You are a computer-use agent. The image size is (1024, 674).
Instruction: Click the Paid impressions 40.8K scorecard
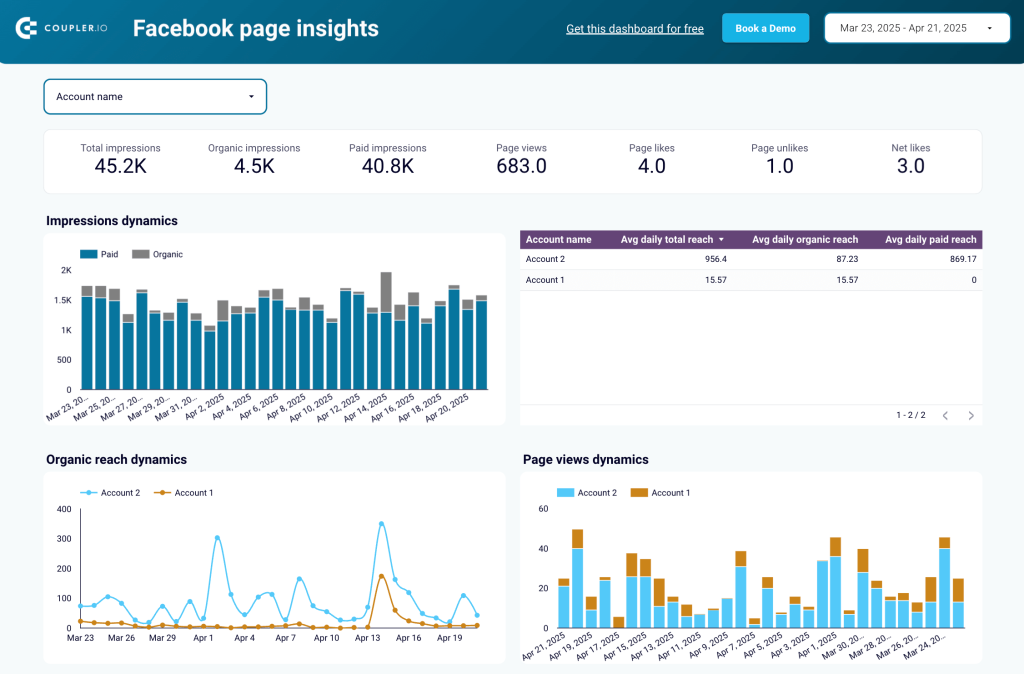click(x=388, y=160)
